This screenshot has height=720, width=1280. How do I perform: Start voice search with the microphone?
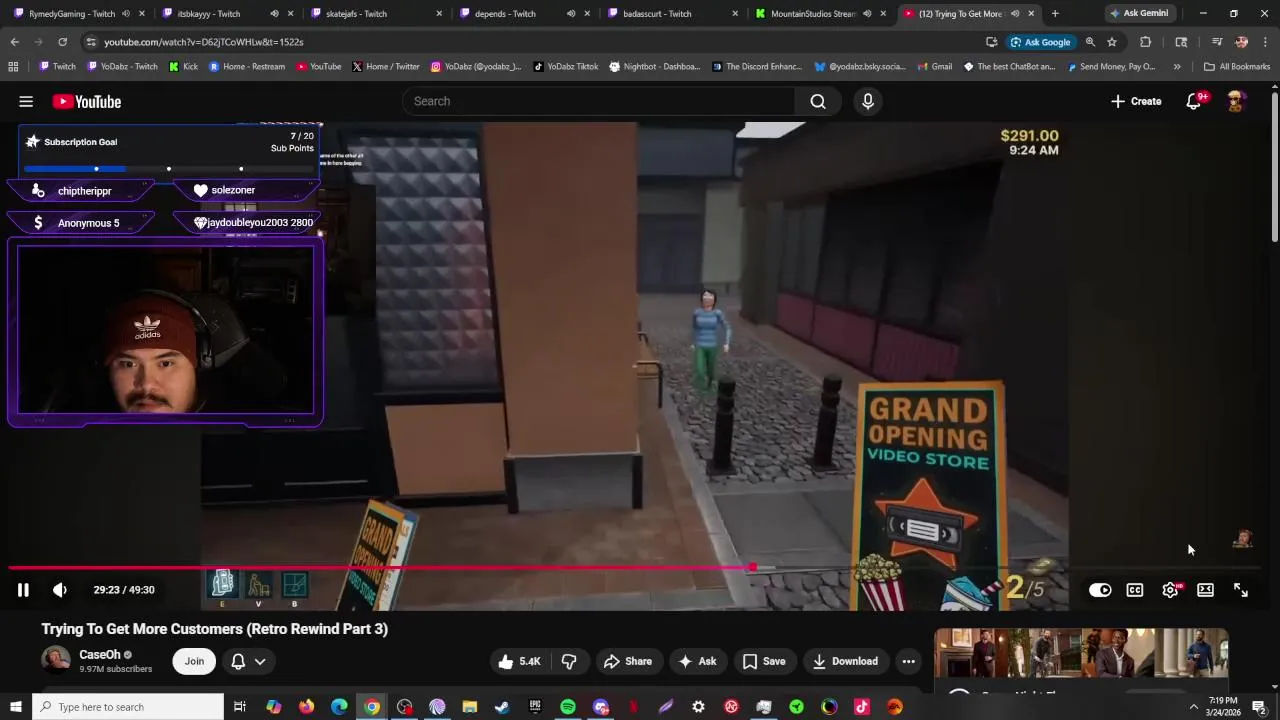click(868, 101)
